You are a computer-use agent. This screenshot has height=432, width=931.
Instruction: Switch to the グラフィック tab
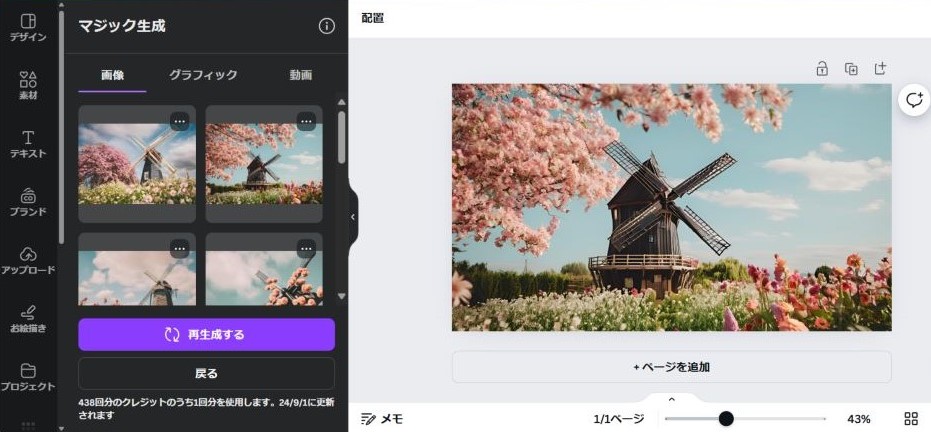(x=203, y=75)
